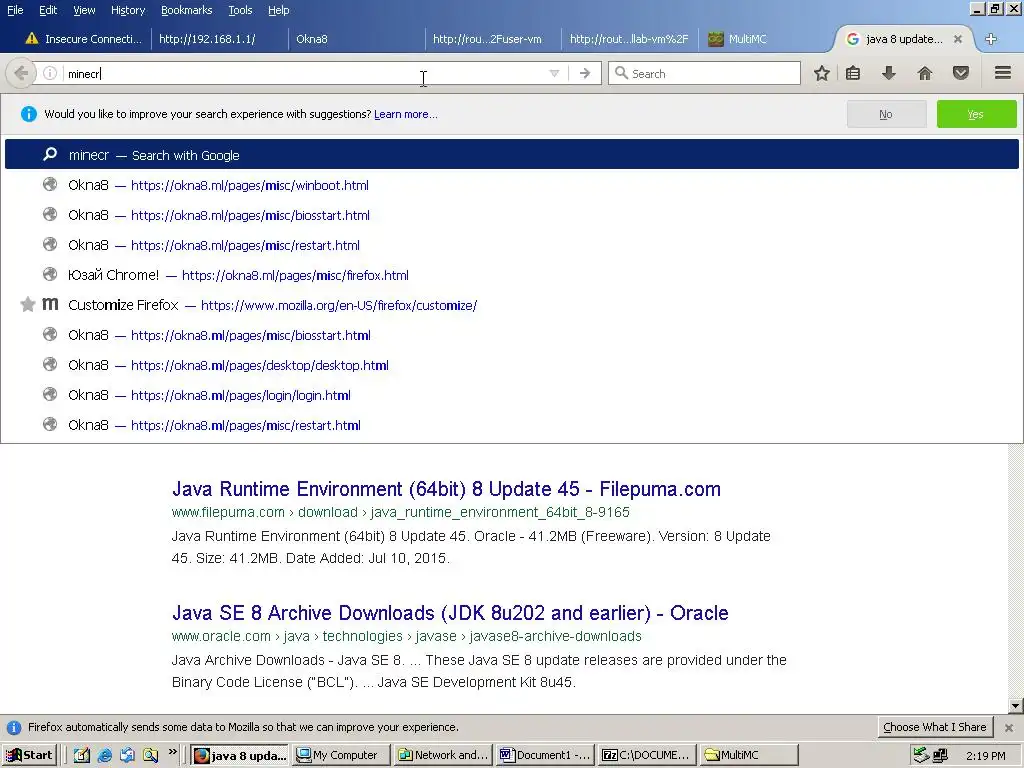Open the Downloads arrow icon
This screenshot has width=1024, height=768.
888,73
